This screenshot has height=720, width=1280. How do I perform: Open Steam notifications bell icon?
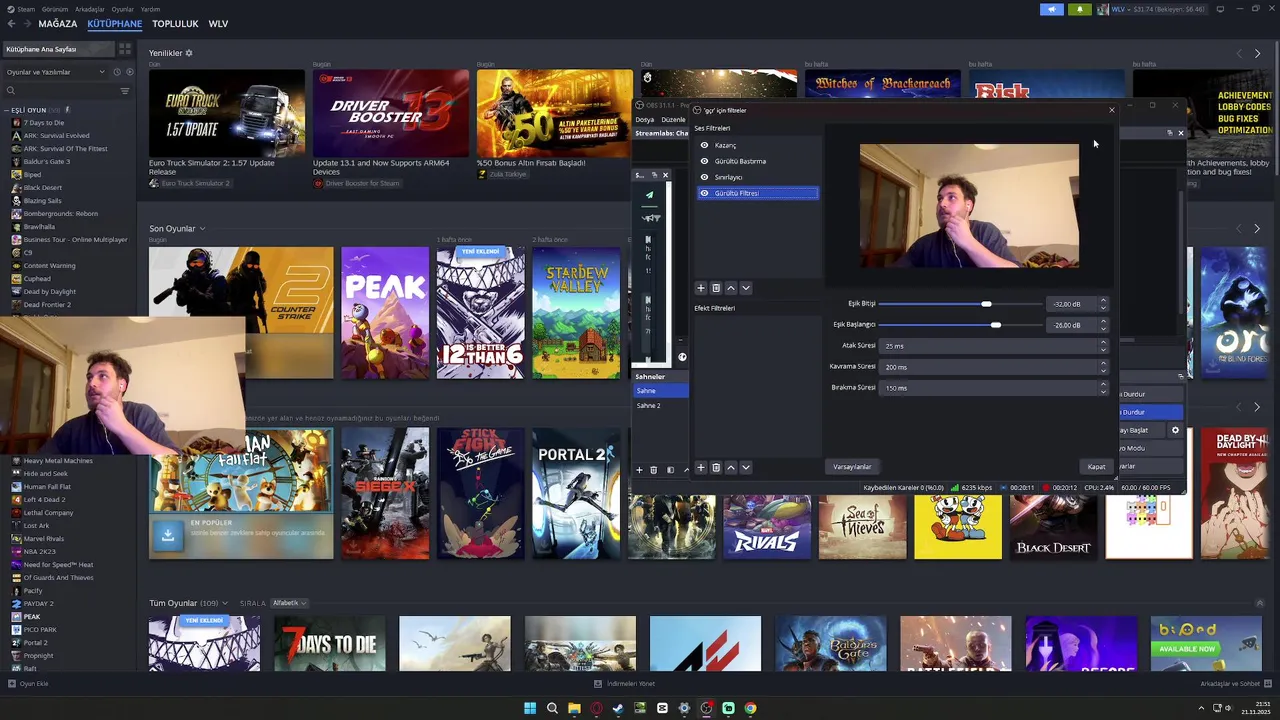click(1079, 9)
